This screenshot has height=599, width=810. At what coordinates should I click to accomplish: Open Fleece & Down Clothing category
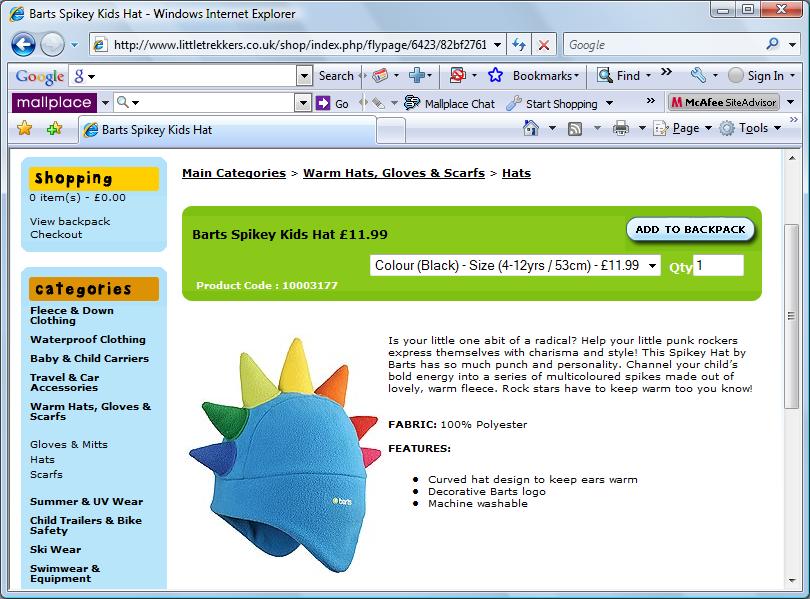tap(72, 316)
